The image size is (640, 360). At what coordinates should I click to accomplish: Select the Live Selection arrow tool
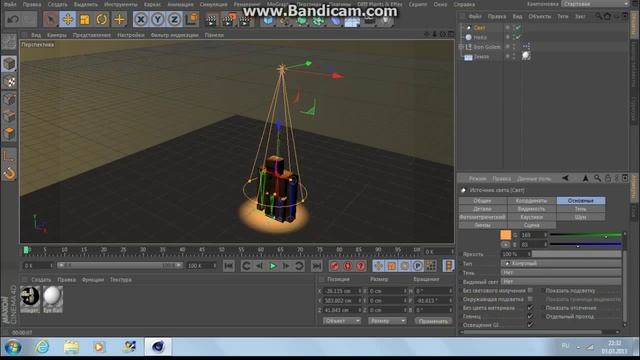[x=51, y=20]
